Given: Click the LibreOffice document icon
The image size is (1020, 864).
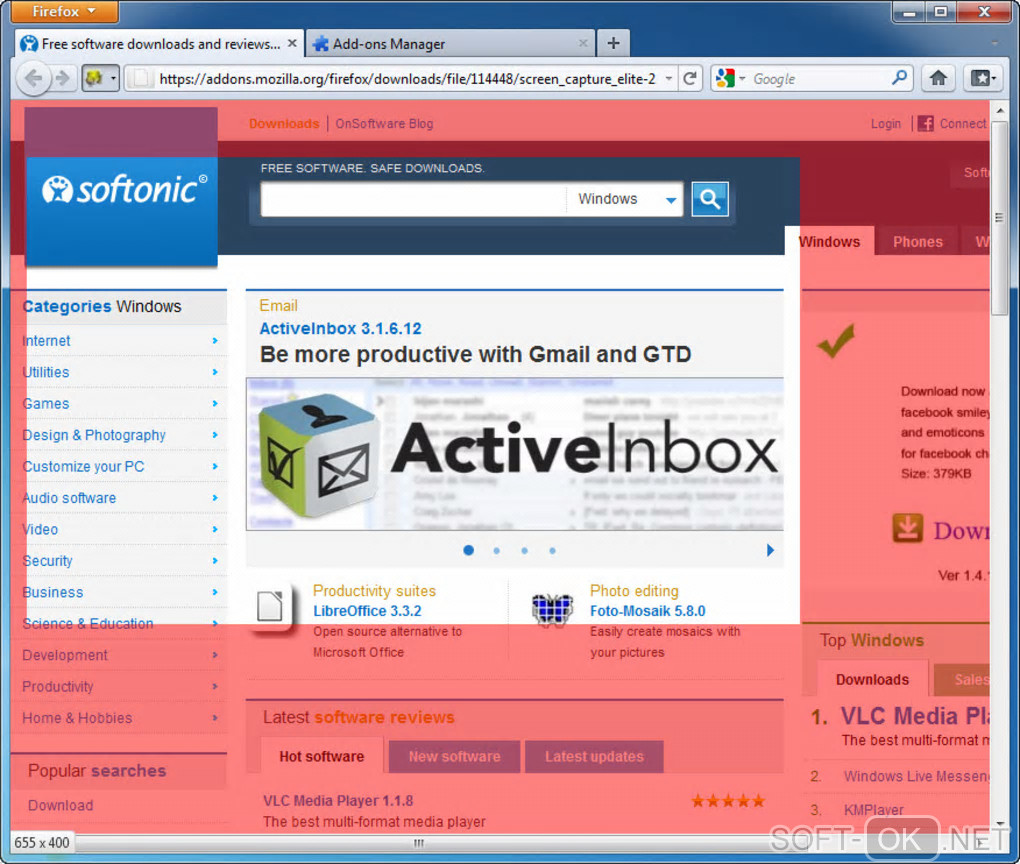Looking at the screenshot, I should coord(270,606).
